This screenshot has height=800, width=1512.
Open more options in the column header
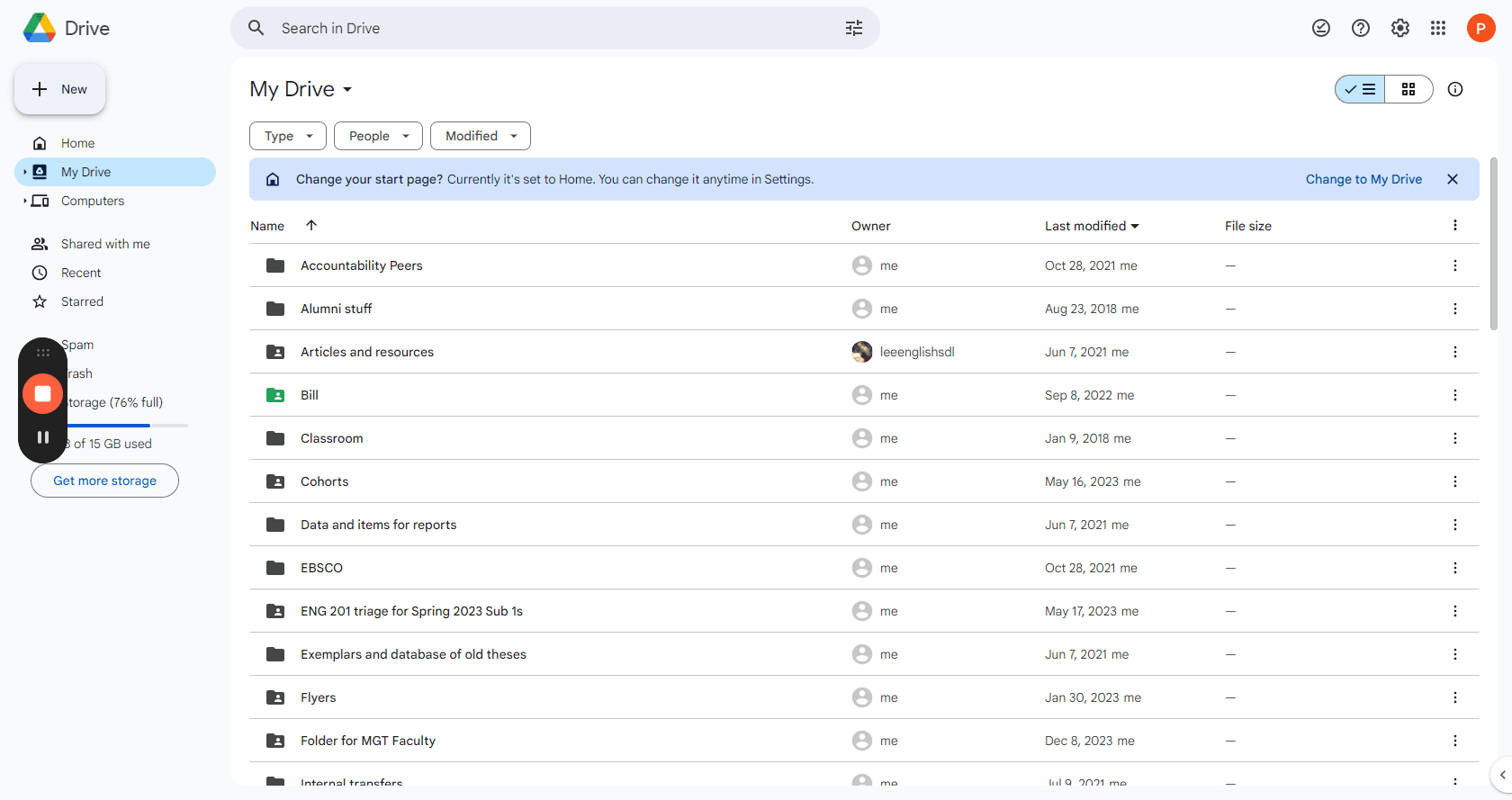(1454, 225)
